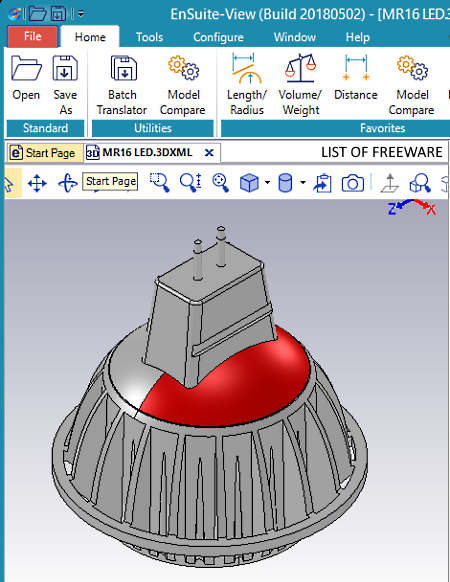The height and width of the screenshot is (582, 450).
Task: Open the quick access toolbar customize dropdown
Action: tap(81, 14)
